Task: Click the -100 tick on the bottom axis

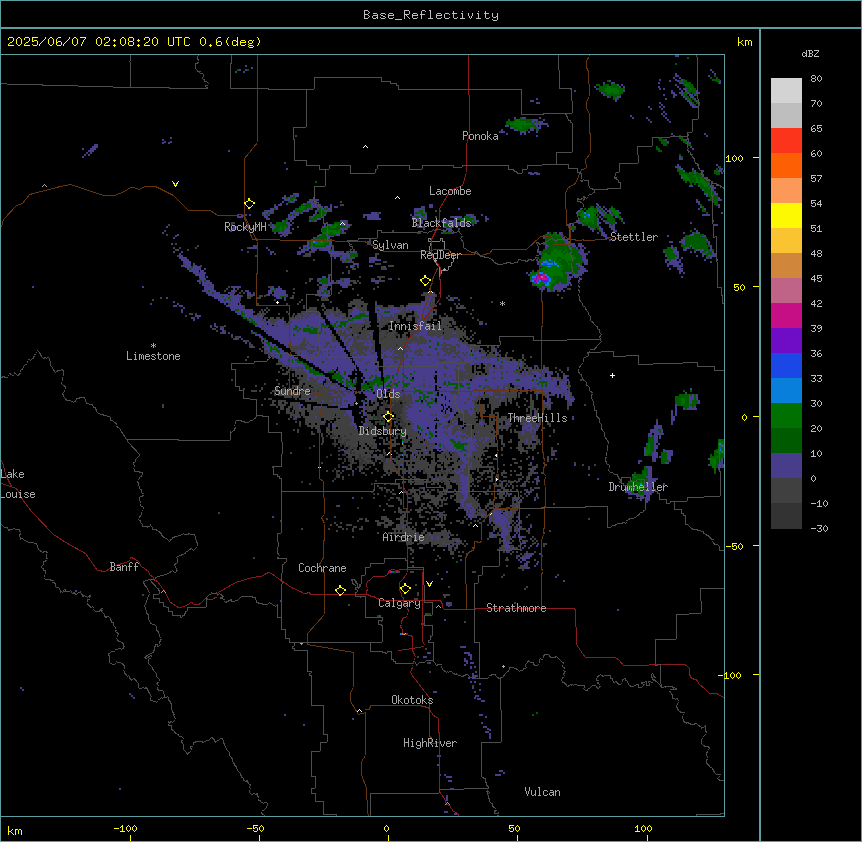Action: [125, 828]
